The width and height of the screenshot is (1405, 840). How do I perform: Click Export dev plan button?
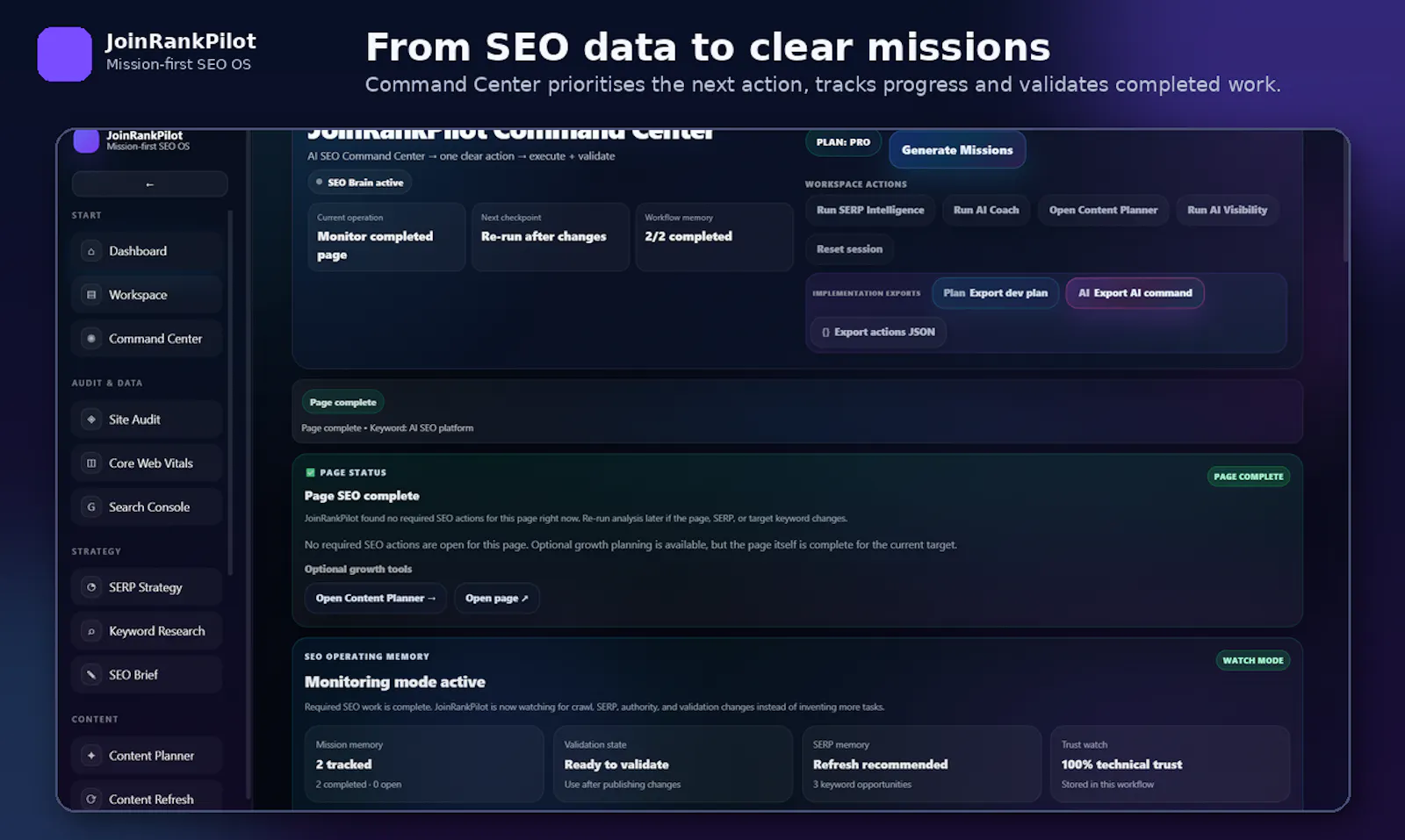pos(995,293)
